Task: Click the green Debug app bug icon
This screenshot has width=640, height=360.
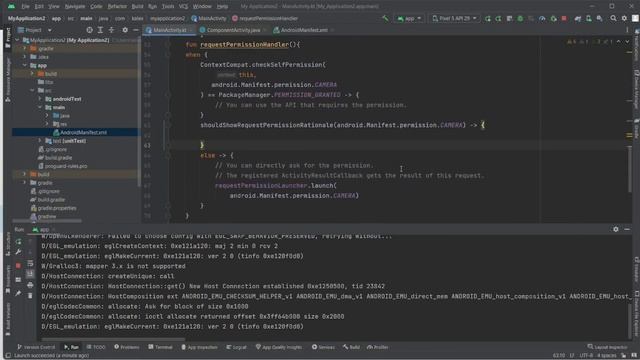Action: click(520, 18)
